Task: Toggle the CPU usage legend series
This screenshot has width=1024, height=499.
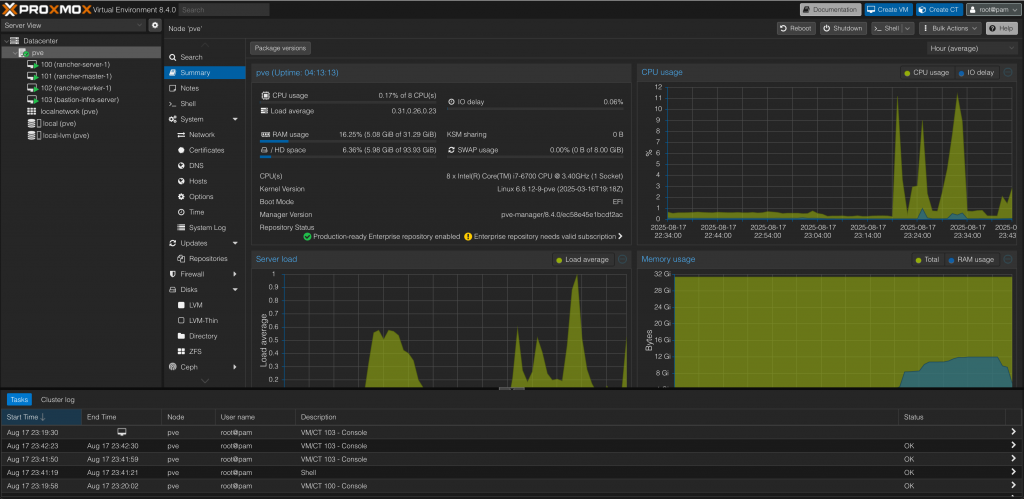Action: 926,72
